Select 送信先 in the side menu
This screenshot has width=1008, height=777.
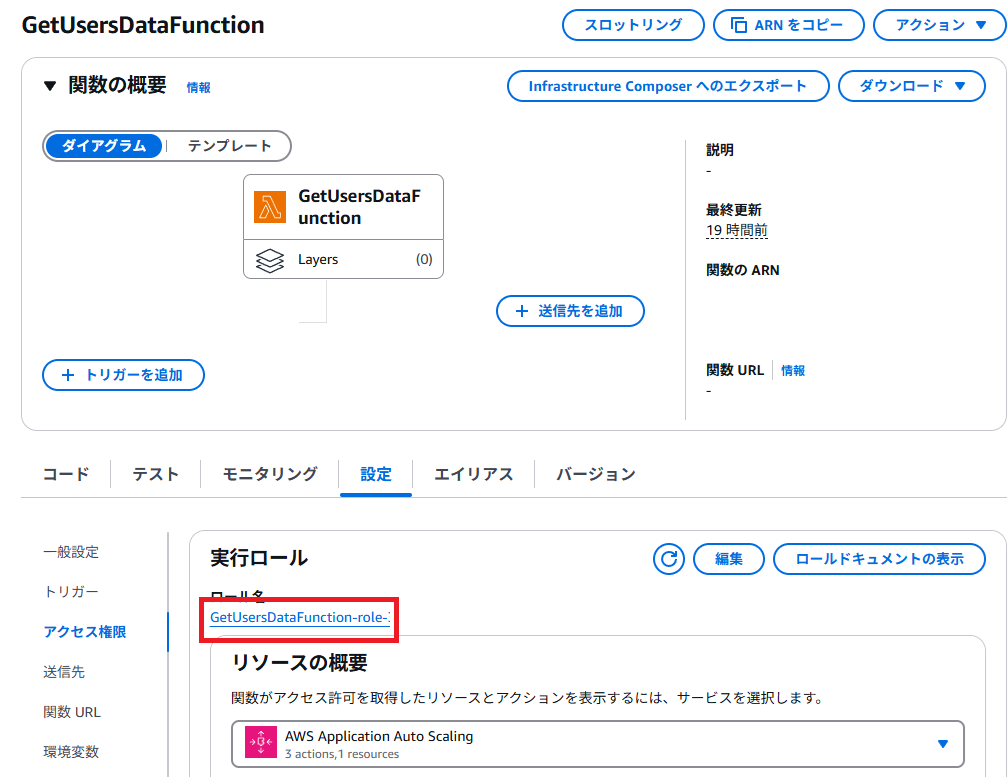coord(64,672)
